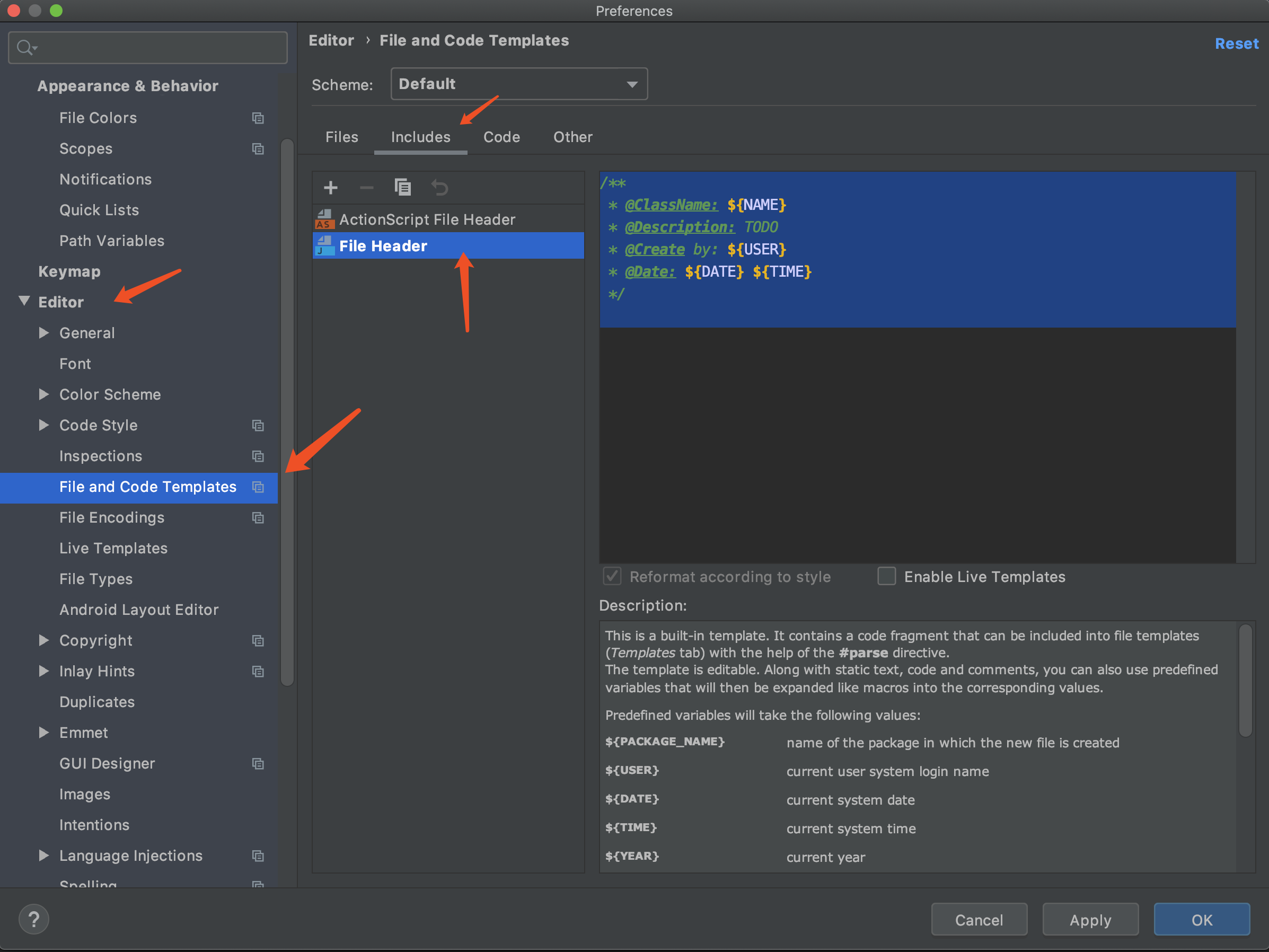Click the project-level icon next to GUI Designer
This screenshot has height=952, width=1269.
click(x=258, y=764)
